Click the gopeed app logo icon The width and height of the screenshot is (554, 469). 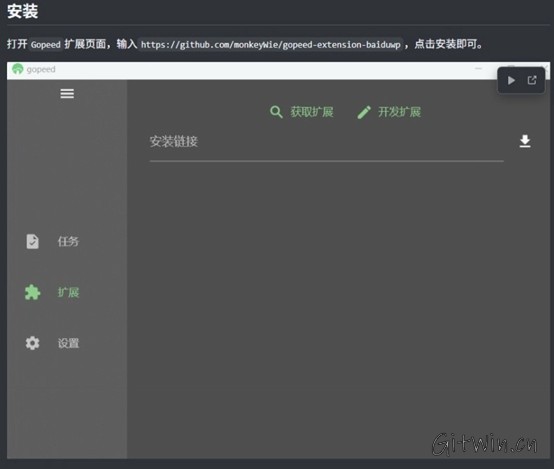tap(18, 69)
